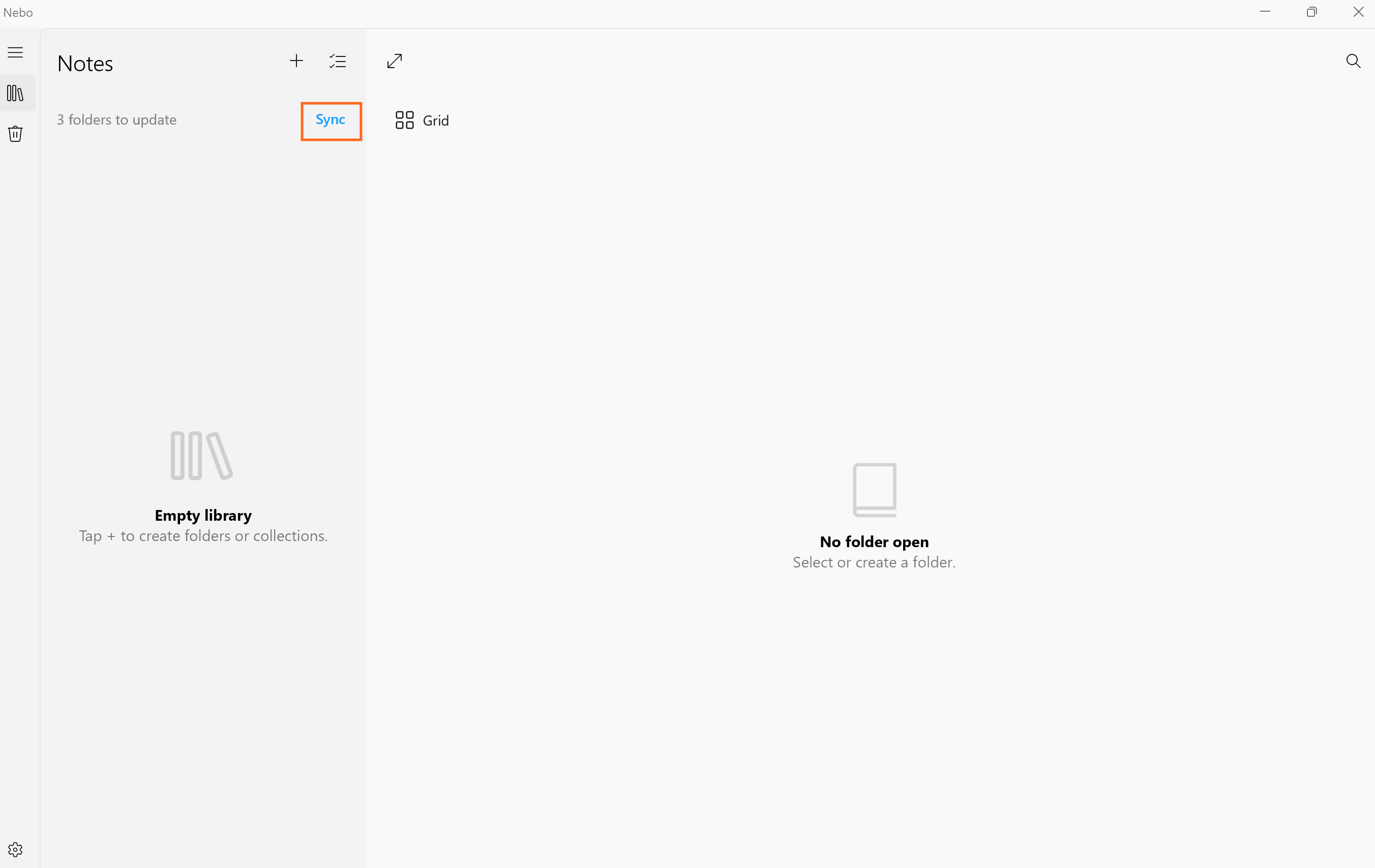This screenshot has height=868, width=1375.
Task: Toggle the Grid view layout
Action: (x=436, y=121)
